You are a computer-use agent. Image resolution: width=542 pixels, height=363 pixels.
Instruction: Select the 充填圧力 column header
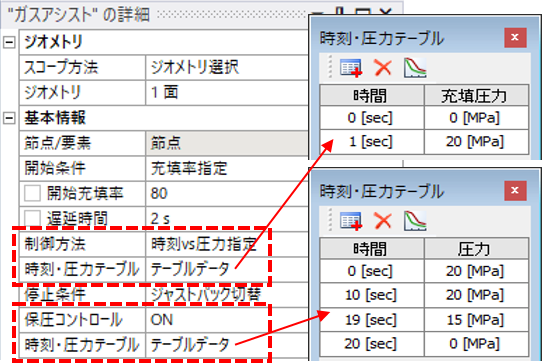coord(476,95)
